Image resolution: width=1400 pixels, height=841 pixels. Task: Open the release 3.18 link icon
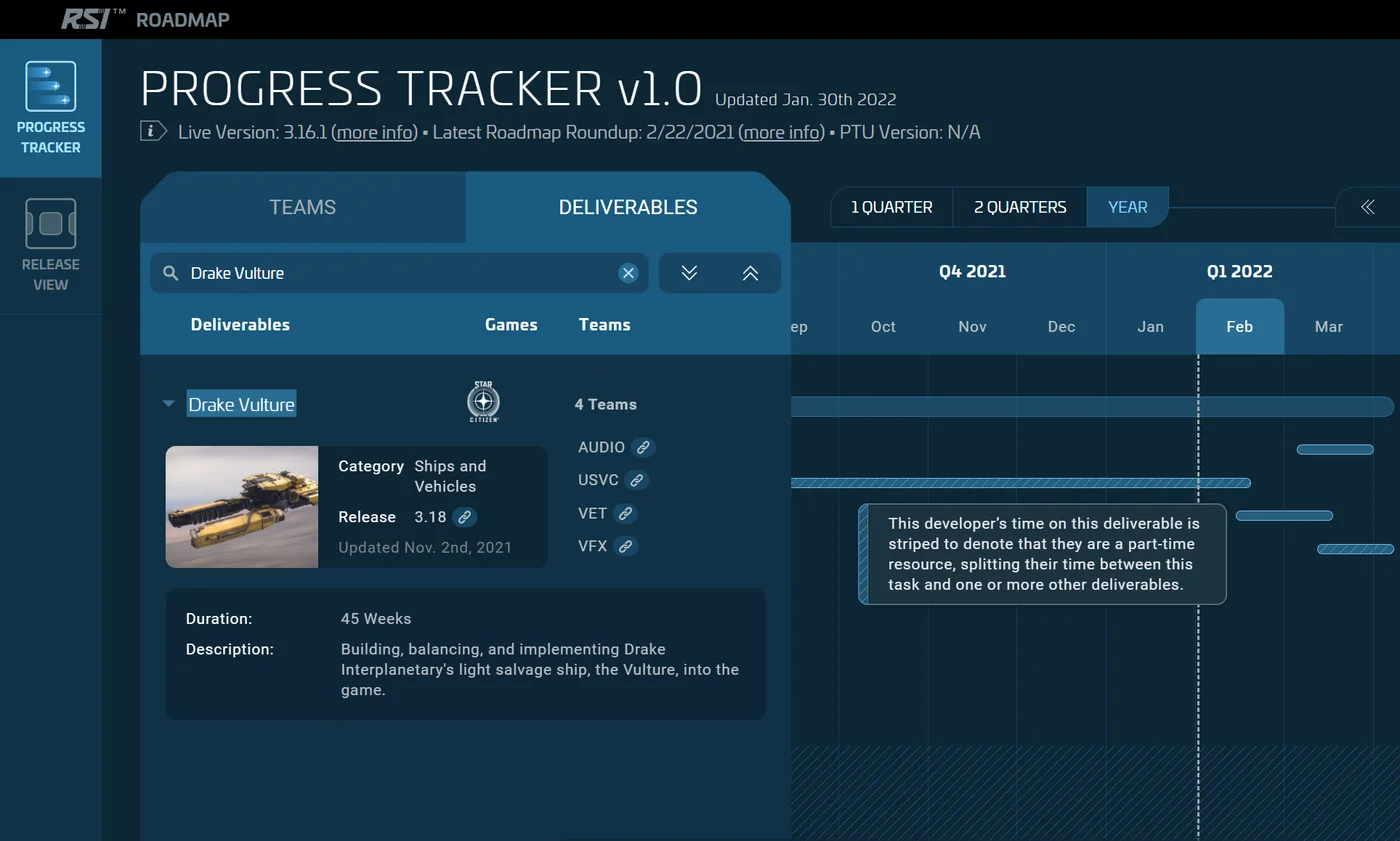pyautogui.click(x=464, y=517)
